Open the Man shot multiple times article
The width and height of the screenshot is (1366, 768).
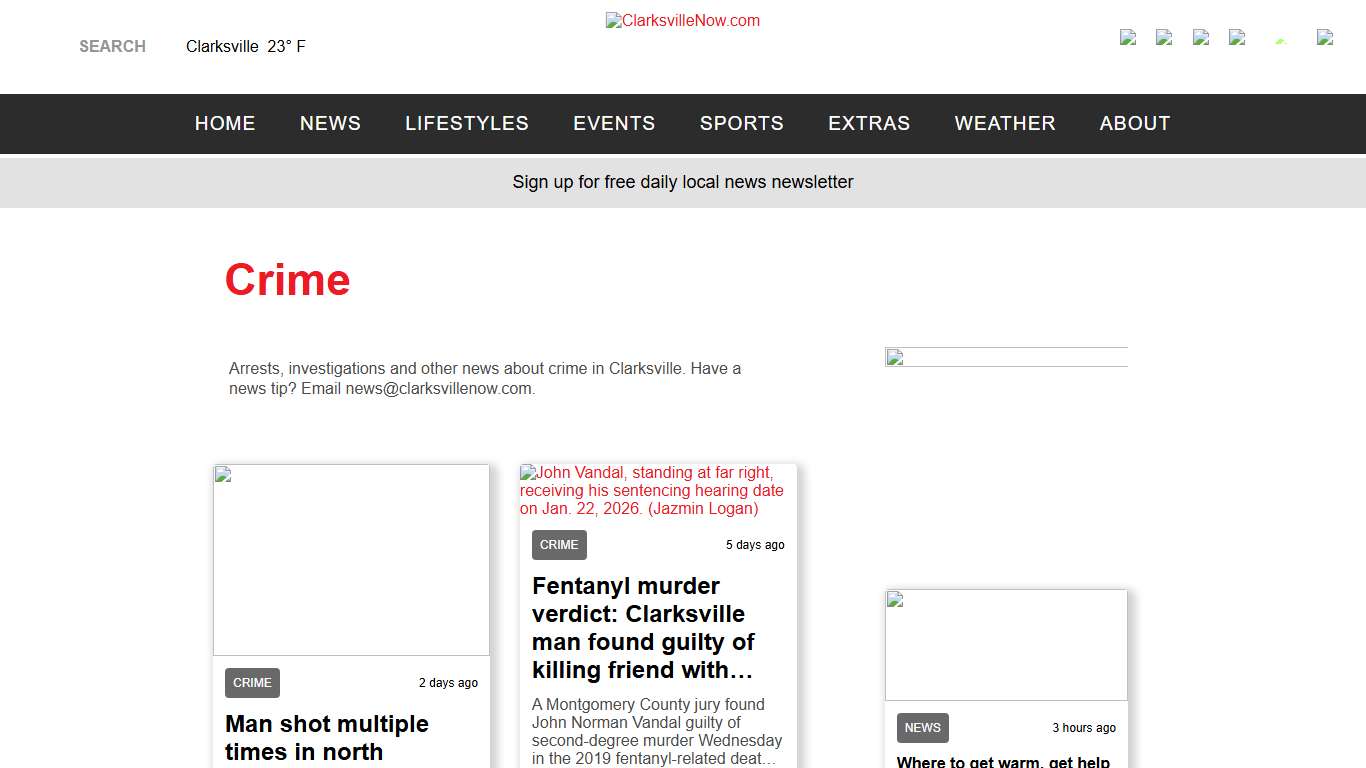(327, 737)
